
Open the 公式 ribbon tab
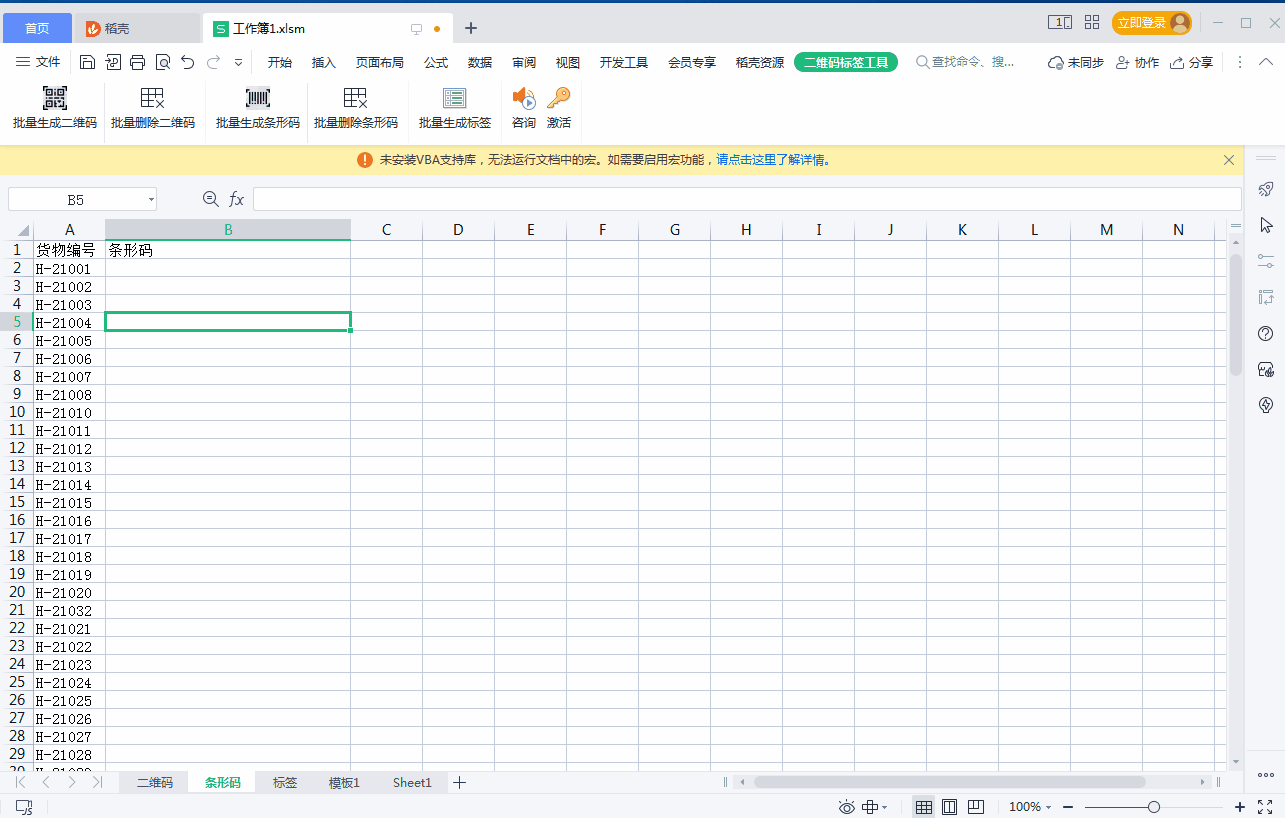tap(436, 62)
